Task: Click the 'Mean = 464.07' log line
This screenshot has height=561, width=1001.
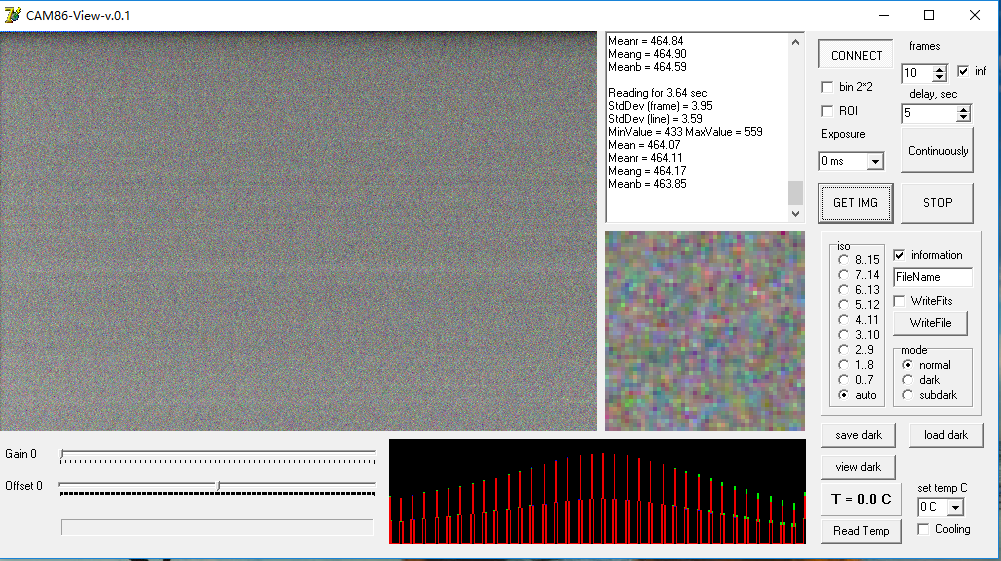Action: (x=644, y=145)
